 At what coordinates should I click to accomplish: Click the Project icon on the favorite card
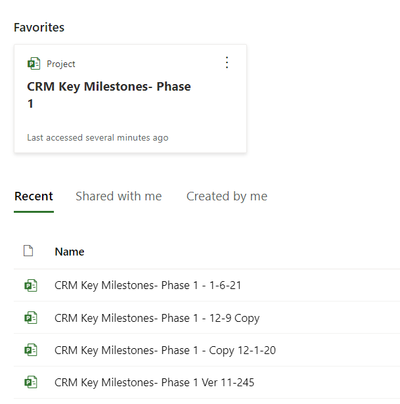(x=34, y=63)
